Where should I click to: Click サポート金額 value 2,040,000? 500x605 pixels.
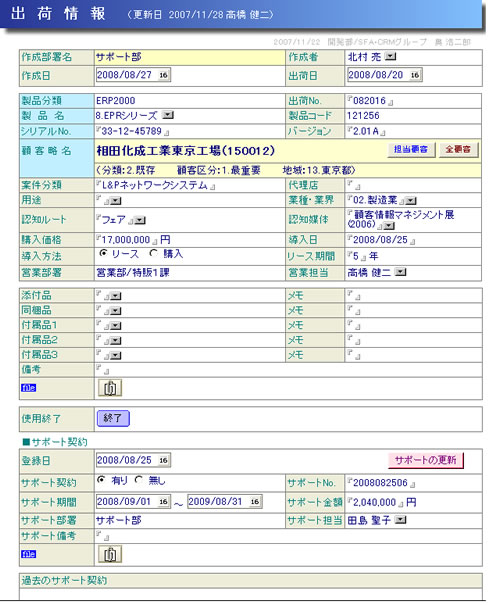(x=375, y=502)
